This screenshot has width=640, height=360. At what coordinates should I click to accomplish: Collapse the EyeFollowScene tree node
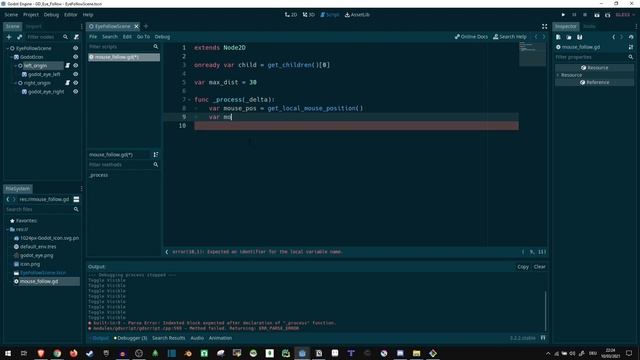(7, 48)
